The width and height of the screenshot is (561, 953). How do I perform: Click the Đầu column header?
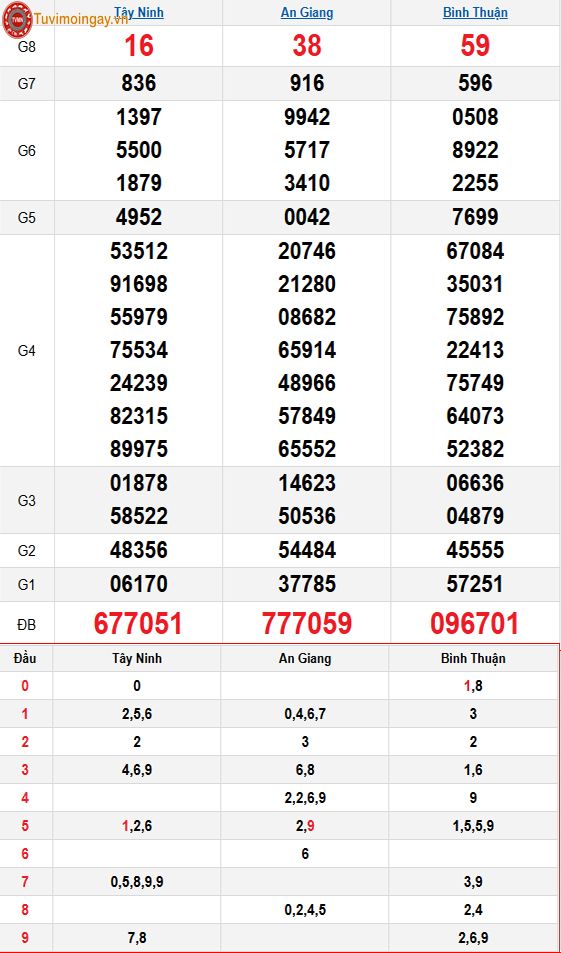coord(25,658)
